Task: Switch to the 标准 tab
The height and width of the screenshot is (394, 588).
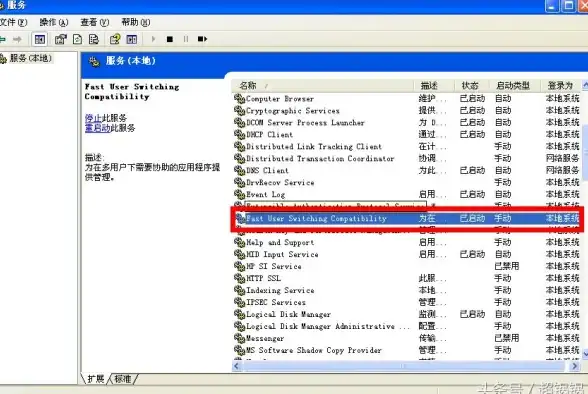Action: pyautogui.click(x=123, y=379)
